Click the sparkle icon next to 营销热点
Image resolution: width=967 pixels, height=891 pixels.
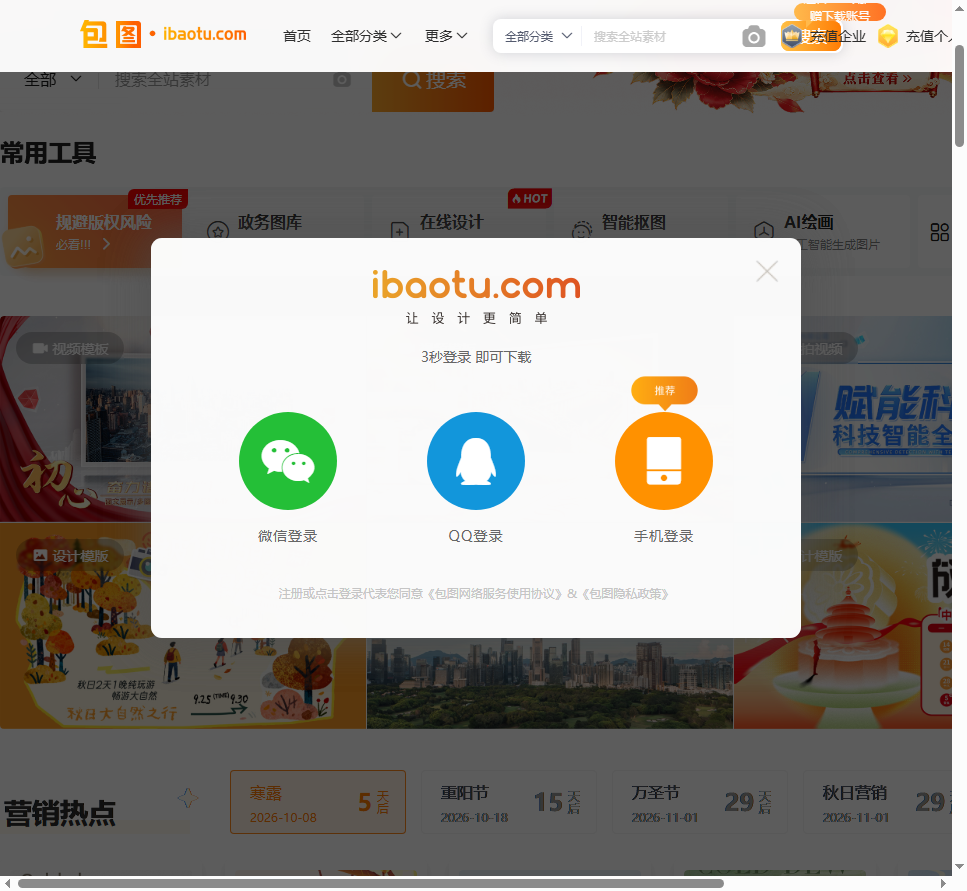pyautogui.click(x=188, y=798)
